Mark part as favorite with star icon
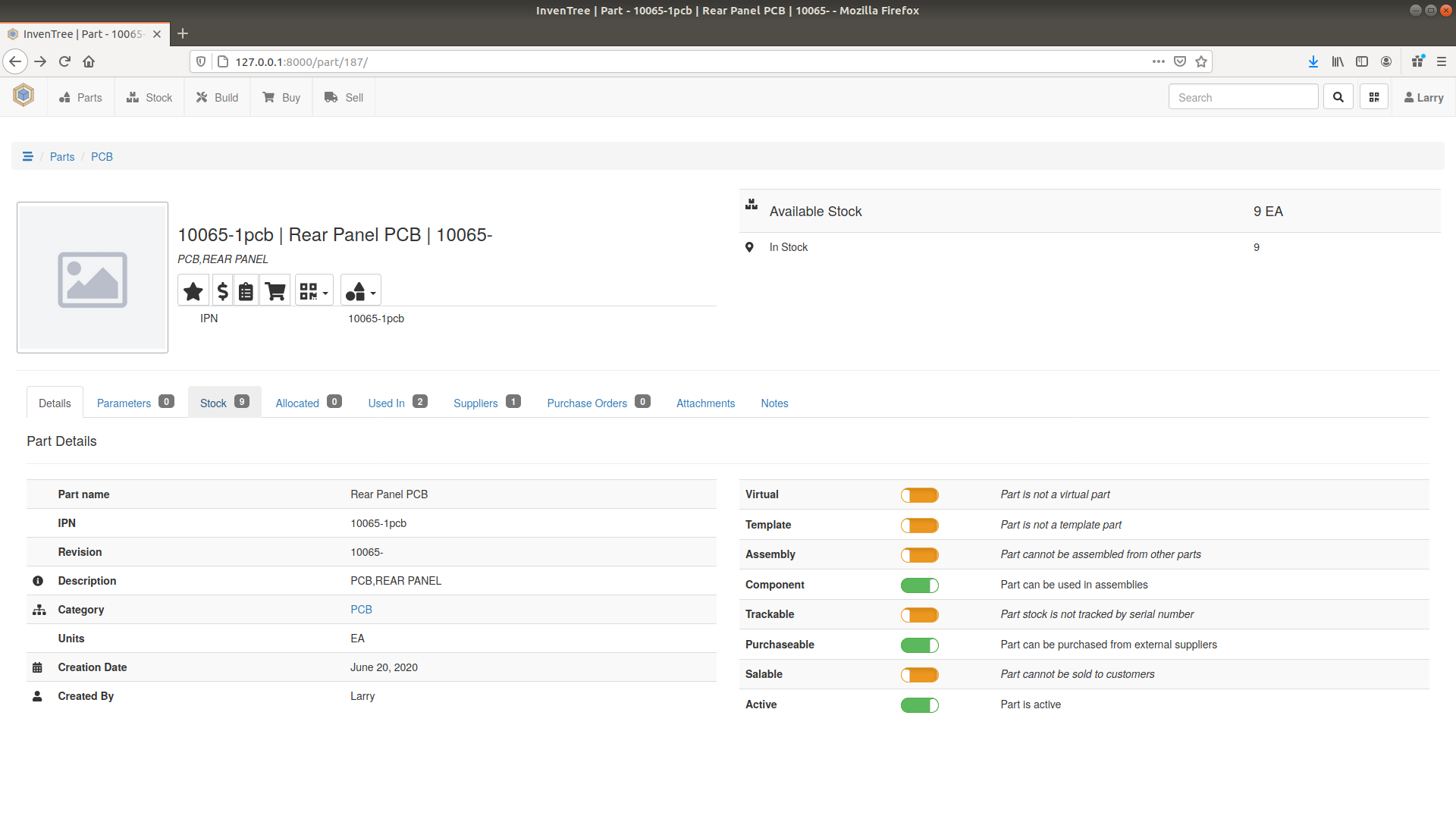1456x819 pixels. point(193,290)
